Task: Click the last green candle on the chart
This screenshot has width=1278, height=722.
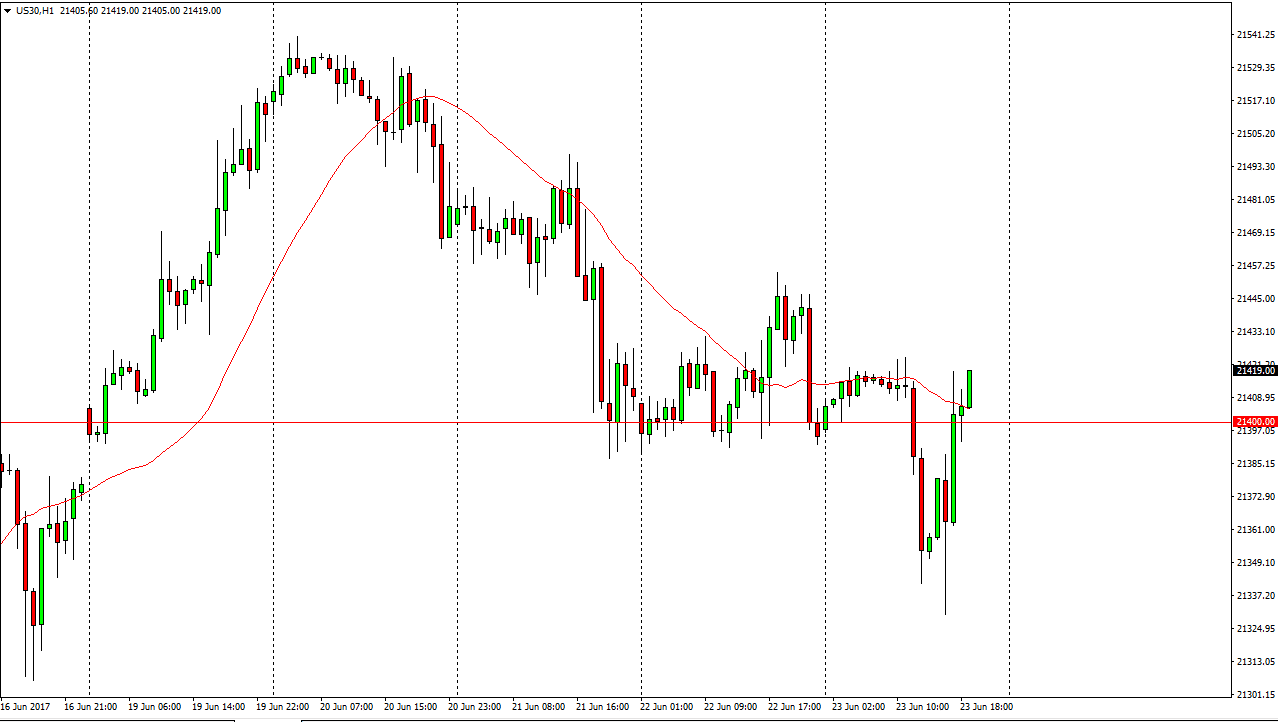Action: click(x=970, y=388)
